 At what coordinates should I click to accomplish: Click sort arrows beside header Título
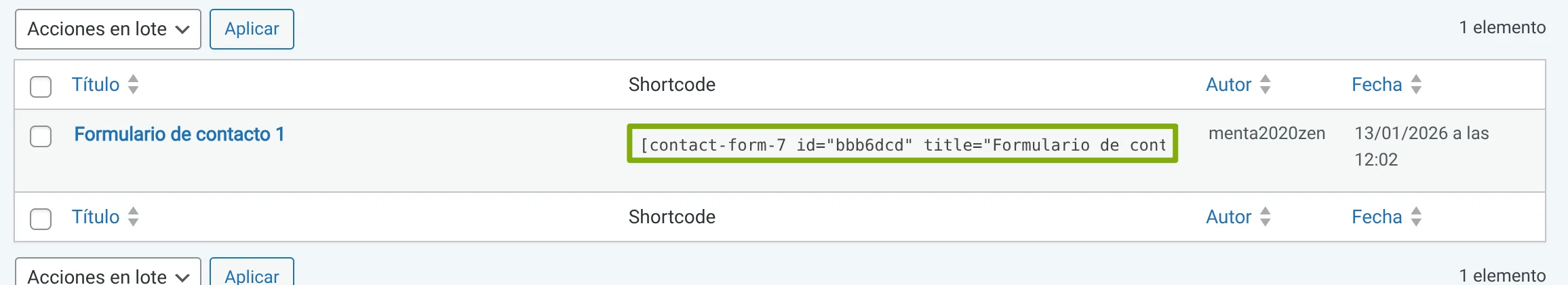tap(134, 84)
